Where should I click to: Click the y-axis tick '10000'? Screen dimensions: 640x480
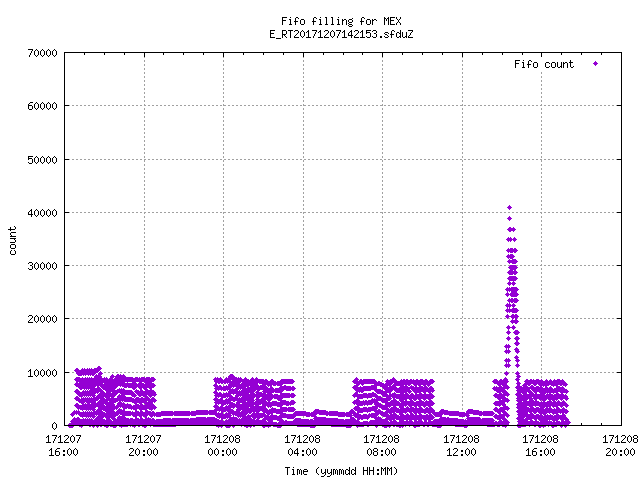point(42,373)
